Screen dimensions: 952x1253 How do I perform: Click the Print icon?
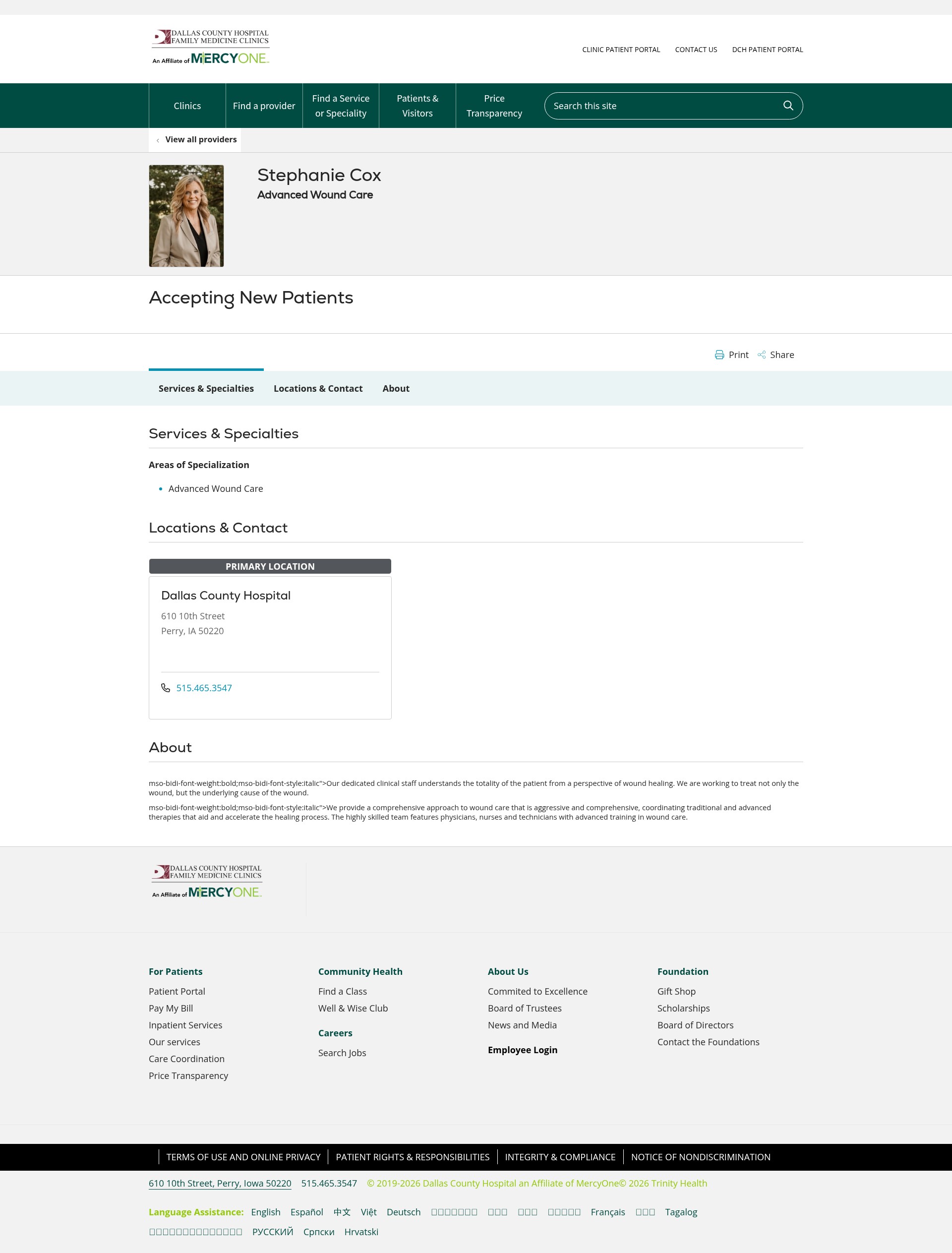[x=719, y=355]
